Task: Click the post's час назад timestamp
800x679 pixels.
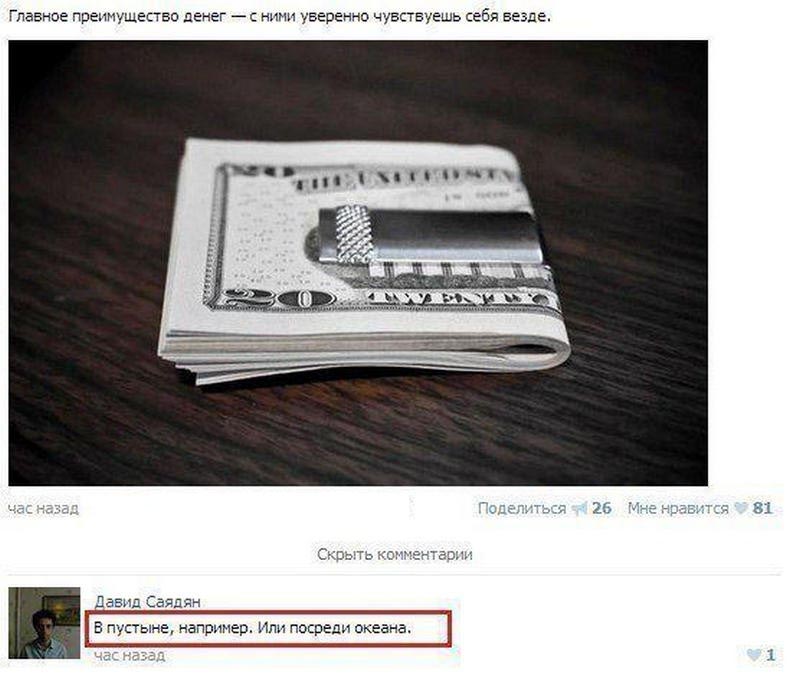Action: pos(44,509)
